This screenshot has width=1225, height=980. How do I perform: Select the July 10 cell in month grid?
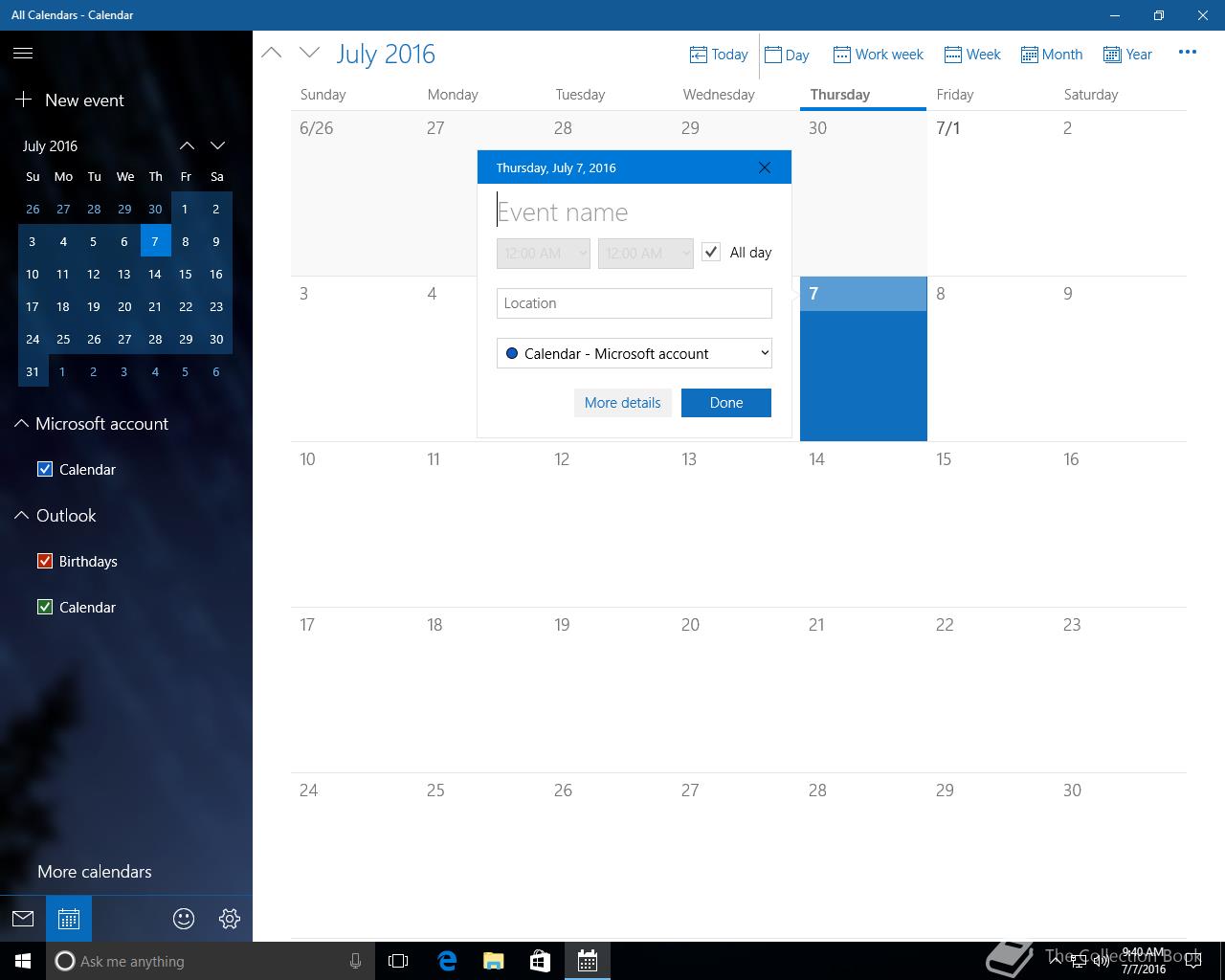pyautogui.click(x=354, y=524)
